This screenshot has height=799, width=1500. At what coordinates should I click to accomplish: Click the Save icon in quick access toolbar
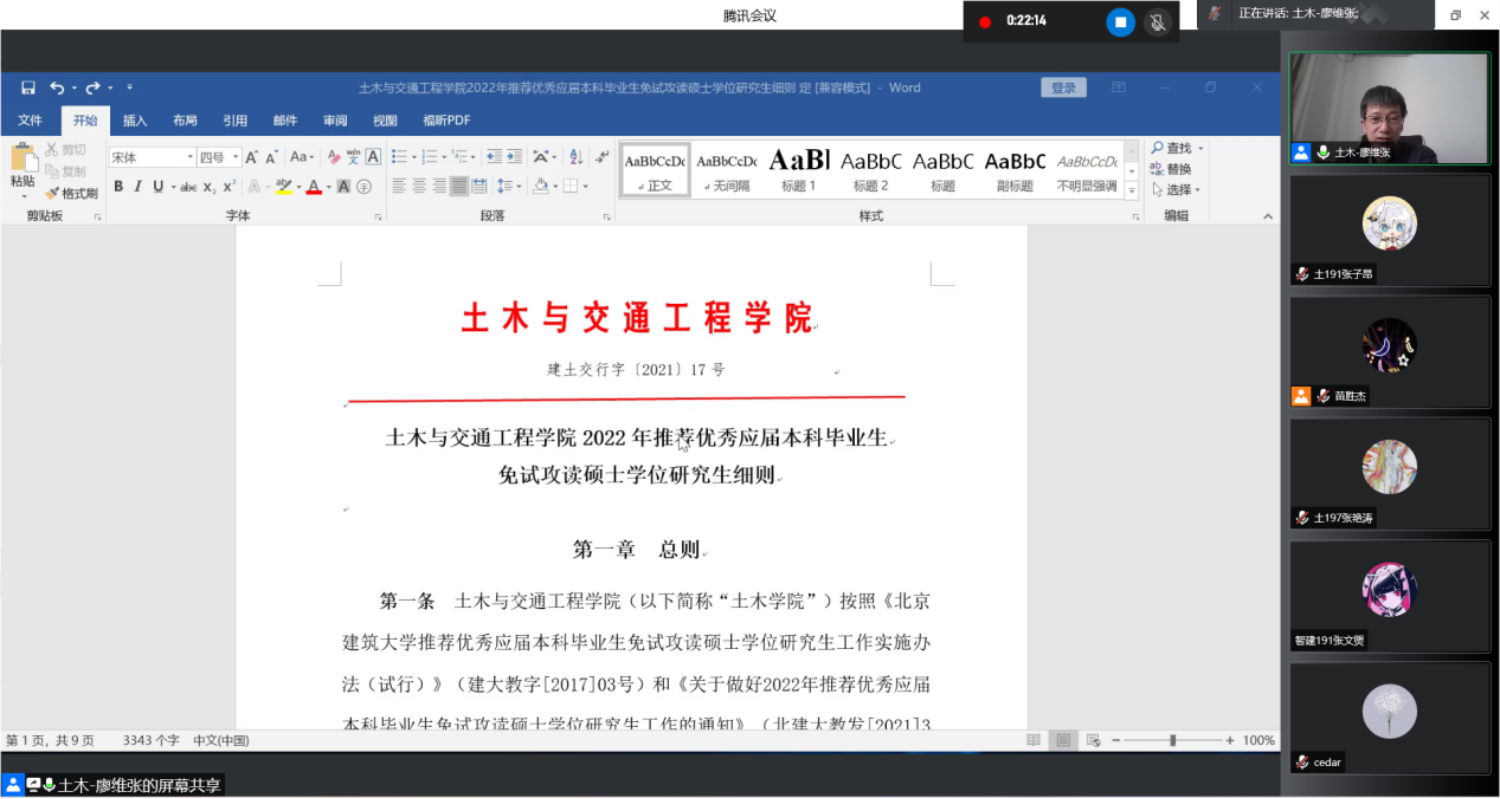click(28, 88)
